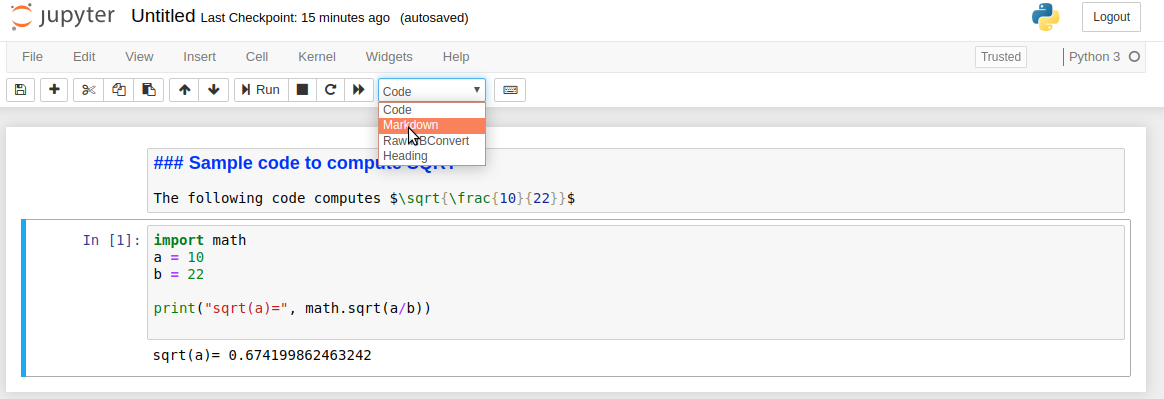Paste cells below icon
Image resolution: width=1164 pixels, height=399 pixels.
[148, 90]
